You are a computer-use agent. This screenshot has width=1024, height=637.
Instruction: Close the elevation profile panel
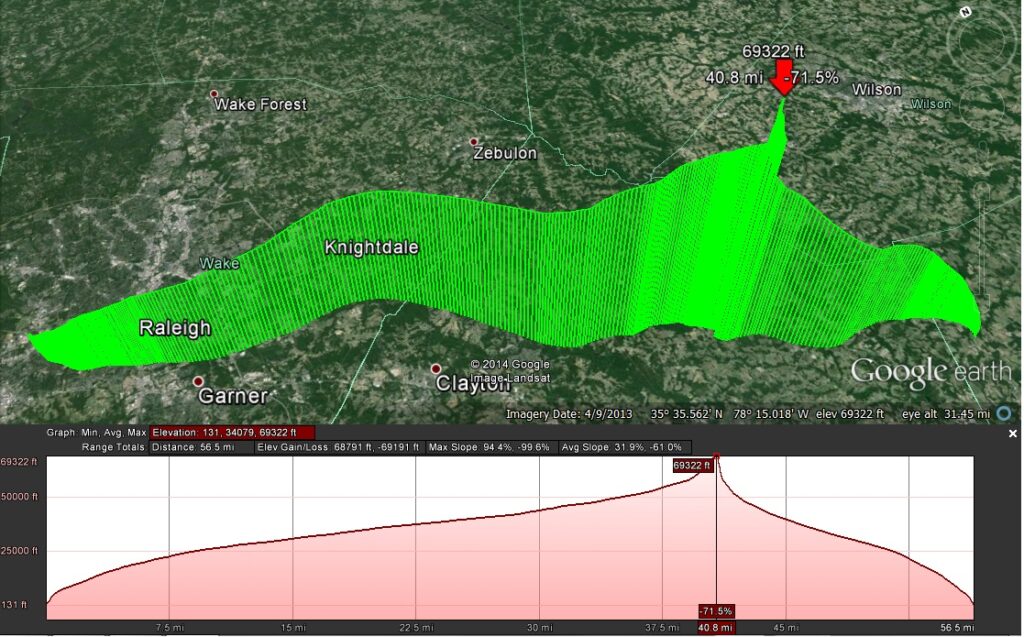click(1012, 434)
